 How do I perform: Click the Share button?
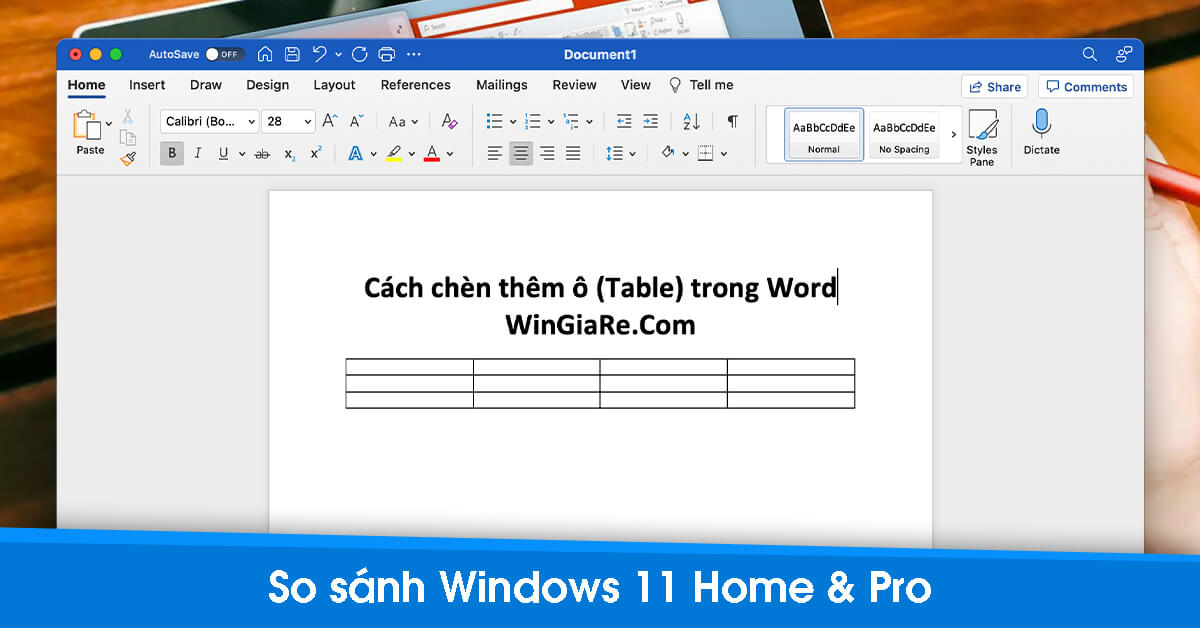coord(994,87)
